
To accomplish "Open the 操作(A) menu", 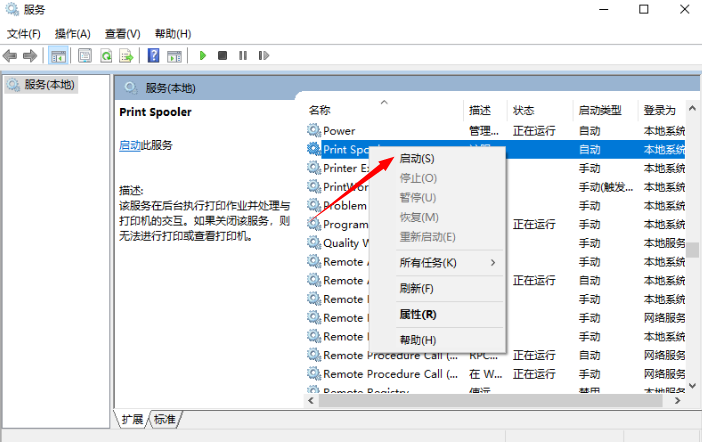I will 73,34.
